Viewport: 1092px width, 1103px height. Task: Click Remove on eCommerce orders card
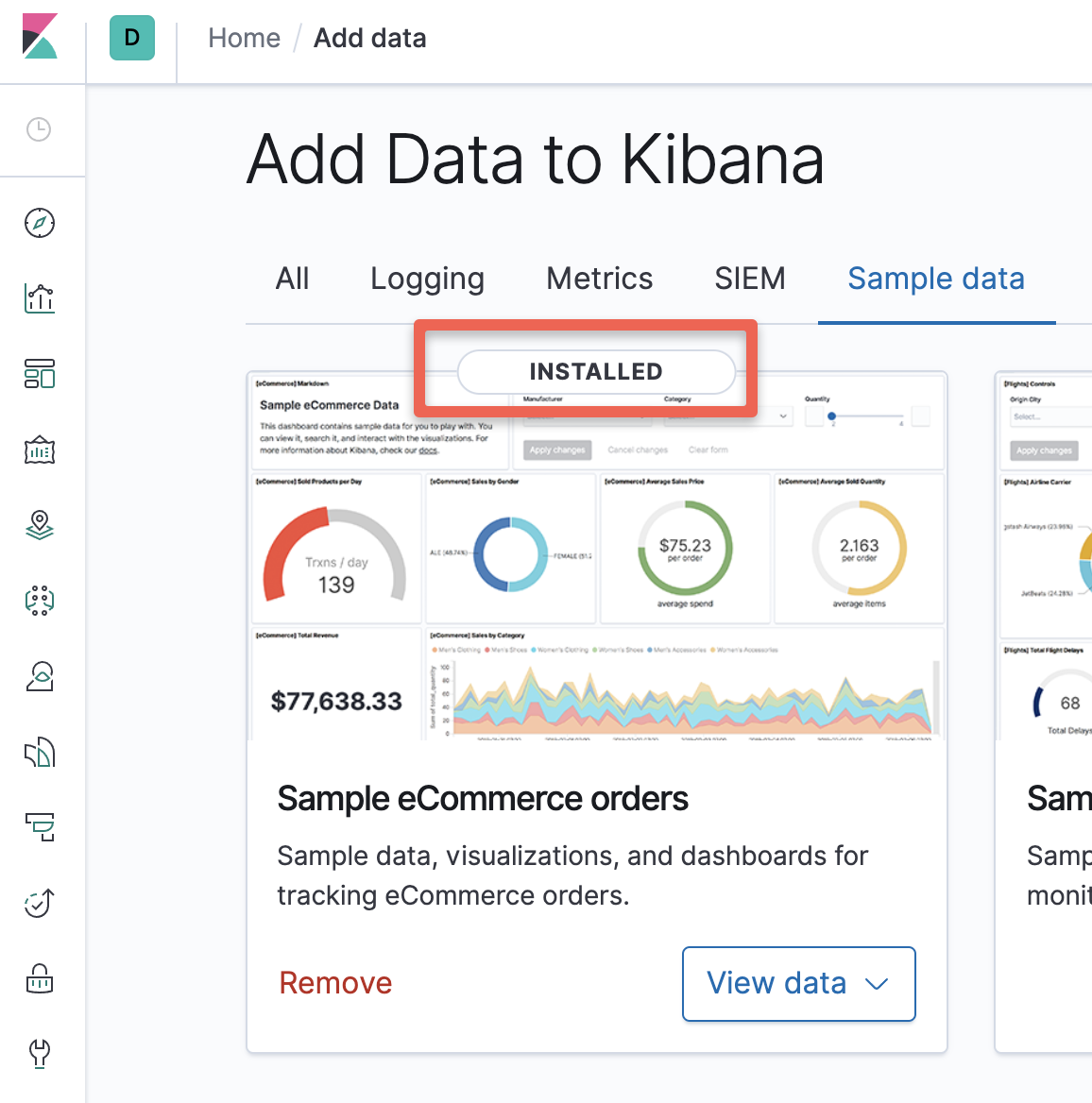[x=335, y=983]
